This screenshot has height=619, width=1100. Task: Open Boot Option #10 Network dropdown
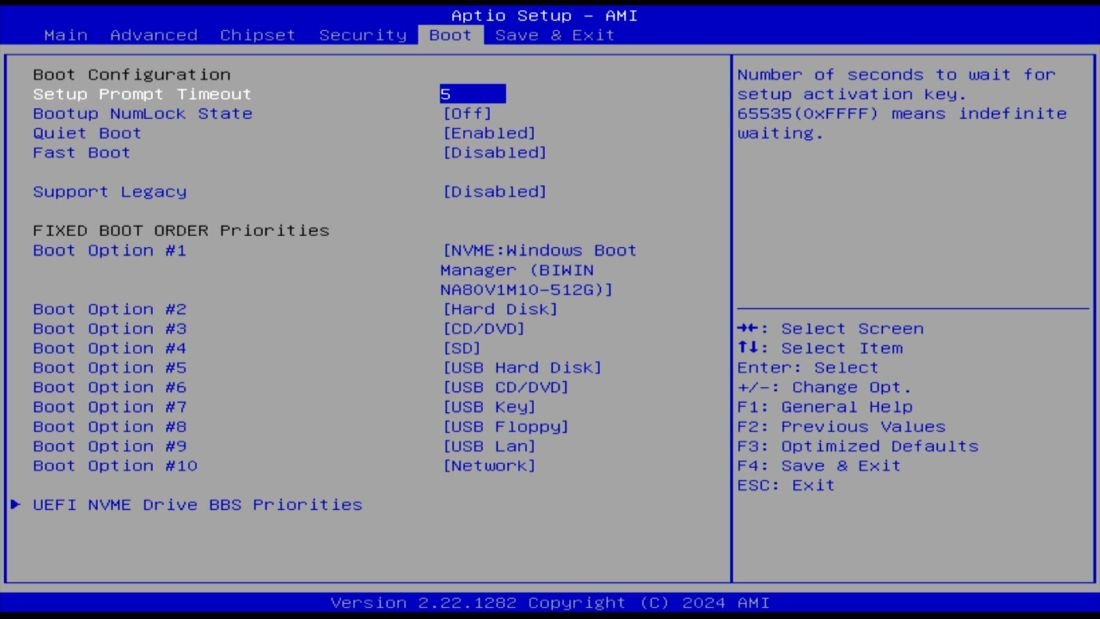pyautogui.click(x=489, y=466)
